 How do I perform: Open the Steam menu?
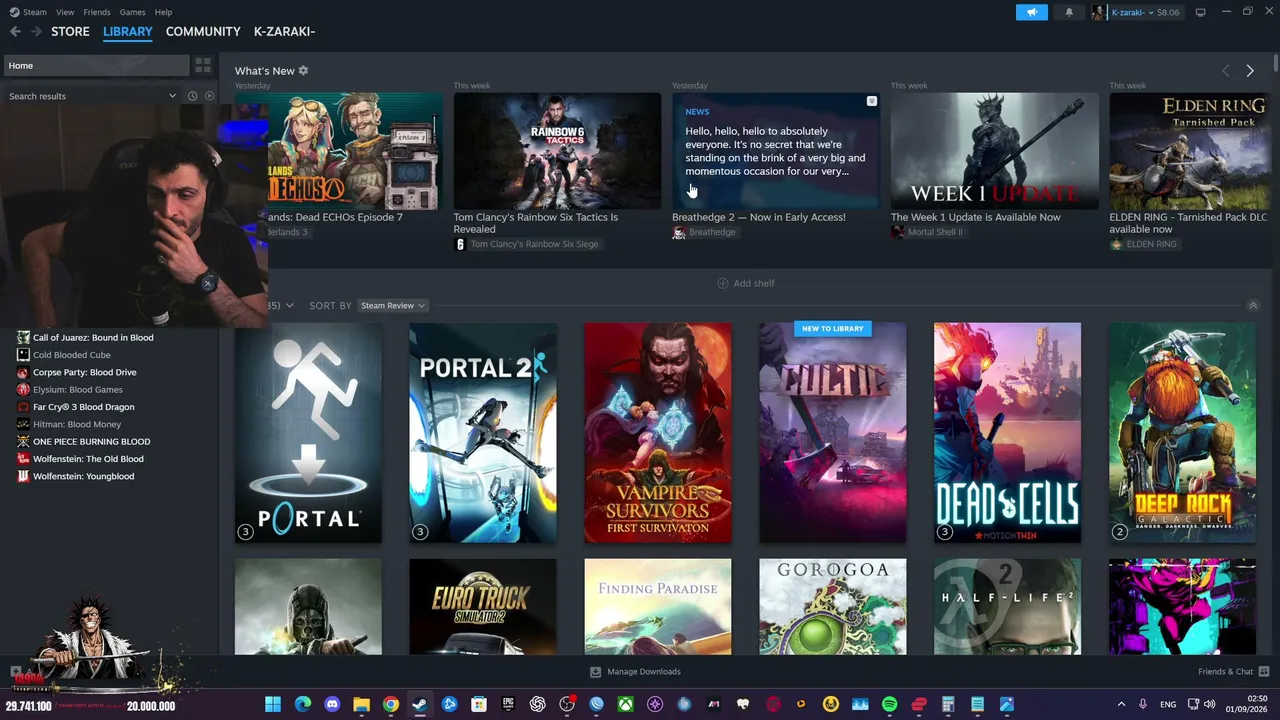[29, 12]
